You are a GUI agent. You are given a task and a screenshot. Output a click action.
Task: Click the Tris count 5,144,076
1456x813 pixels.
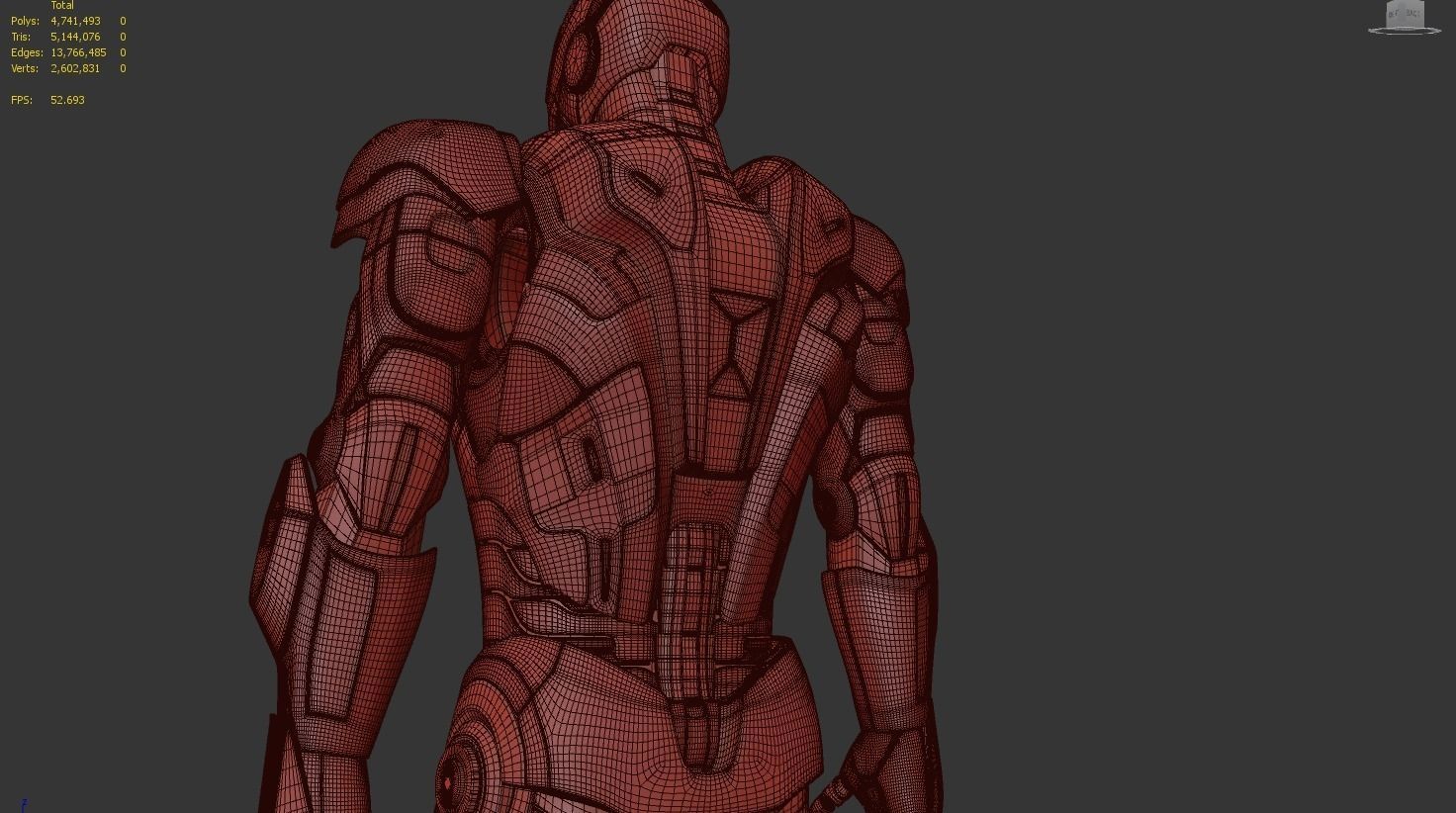pyautogui.click(x=75, y=37)
